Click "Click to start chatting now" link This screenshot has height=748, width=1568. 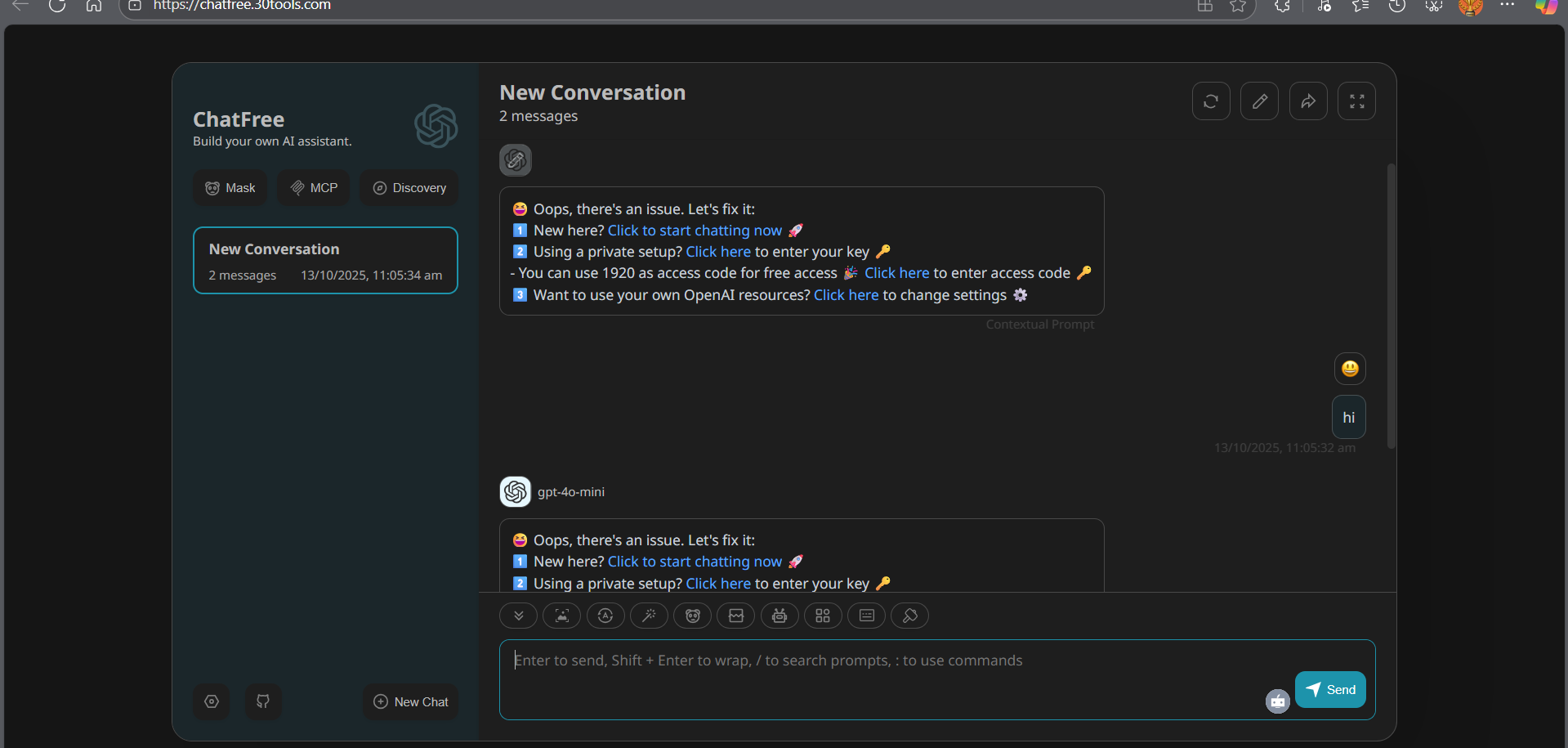(x=695, y=231)
